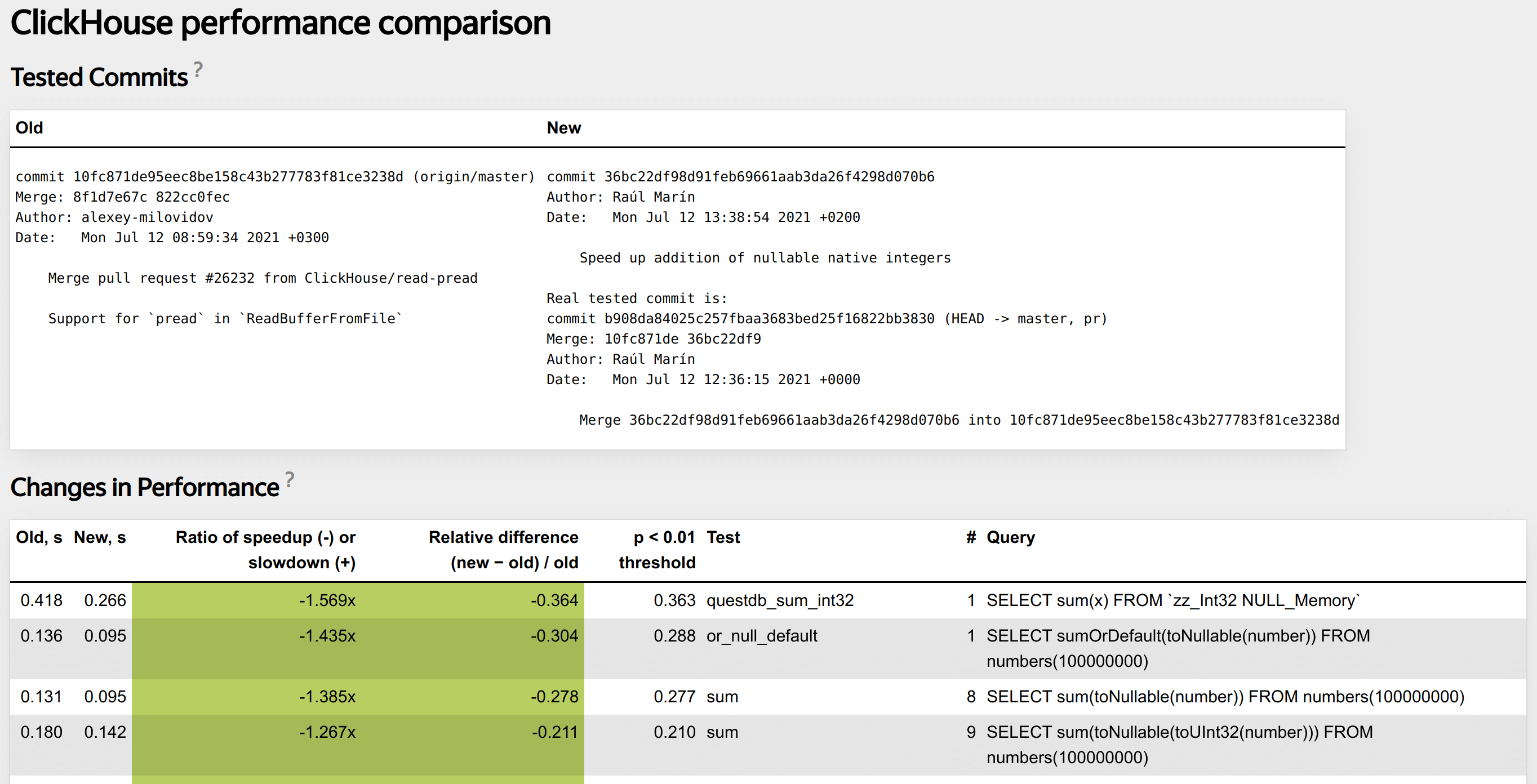Click the question mark beside Changes in Performance
This screenshot has height=784, width=1537.
click(290, 479)
